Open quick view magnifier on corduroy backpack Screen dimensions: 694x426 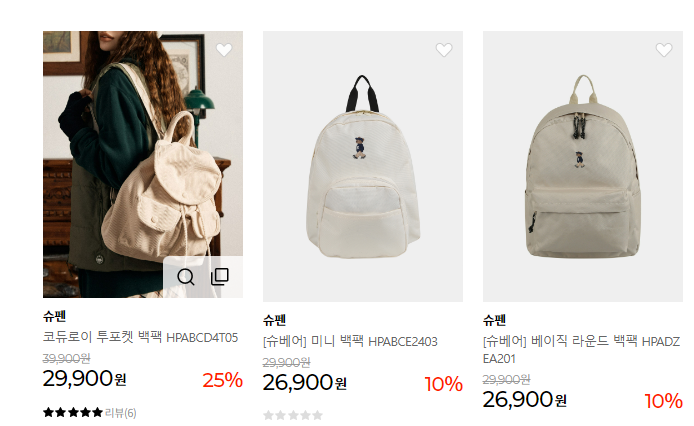(185, 277)
